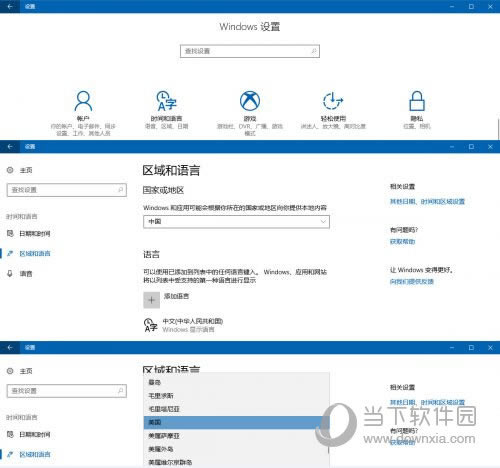Click the 隐私 category label
Image resolution: width=500 pixels, height=468 pixels.
click(x=417, y=119)
